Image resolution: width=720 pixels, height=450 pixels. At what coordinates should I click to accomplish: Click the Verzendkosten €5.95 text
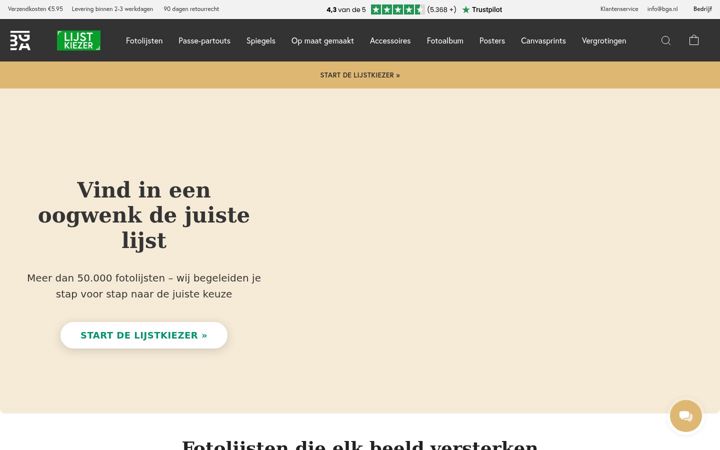coord(35,9)
